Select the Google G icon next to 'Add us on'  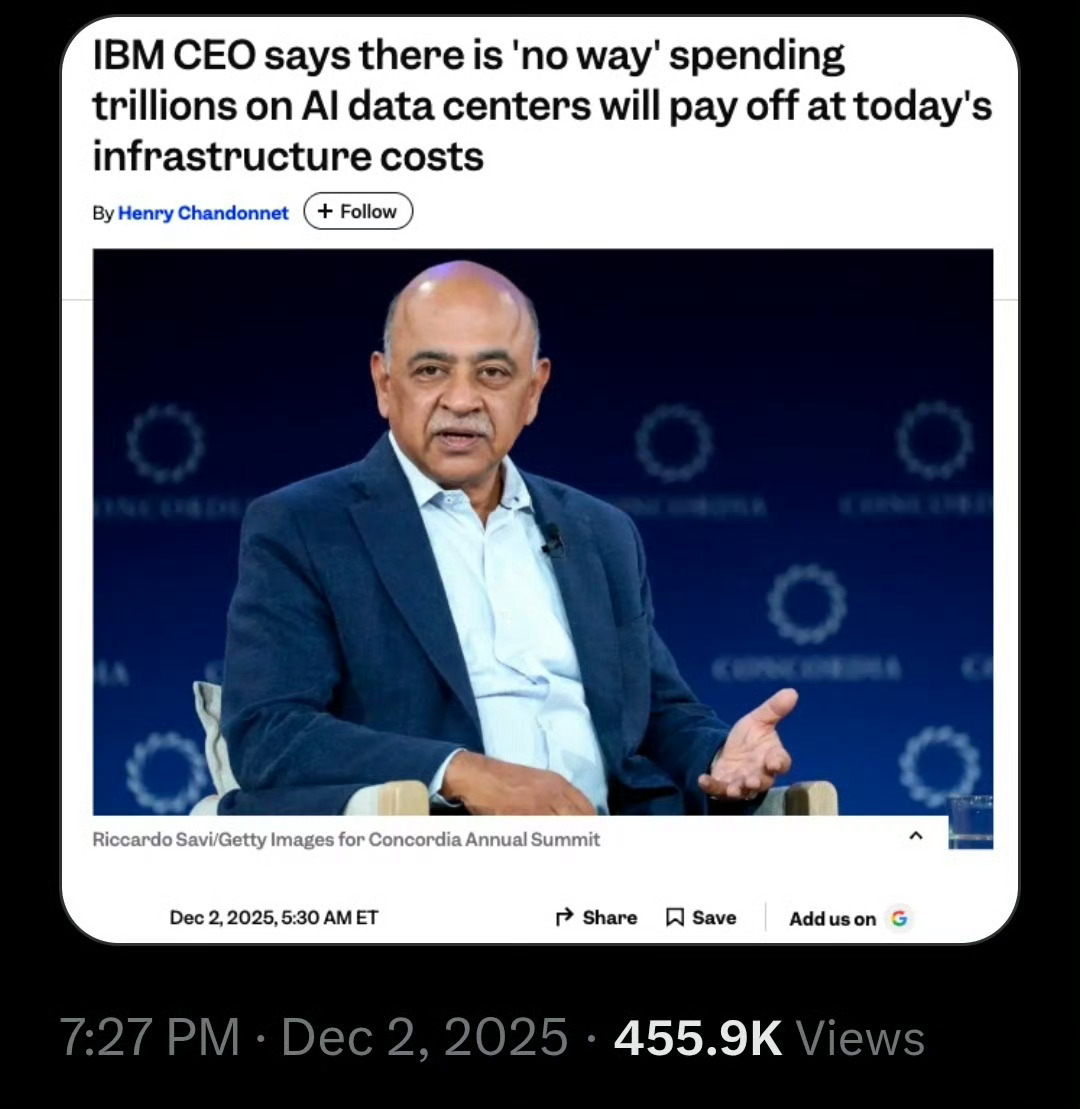pos(901,918)
